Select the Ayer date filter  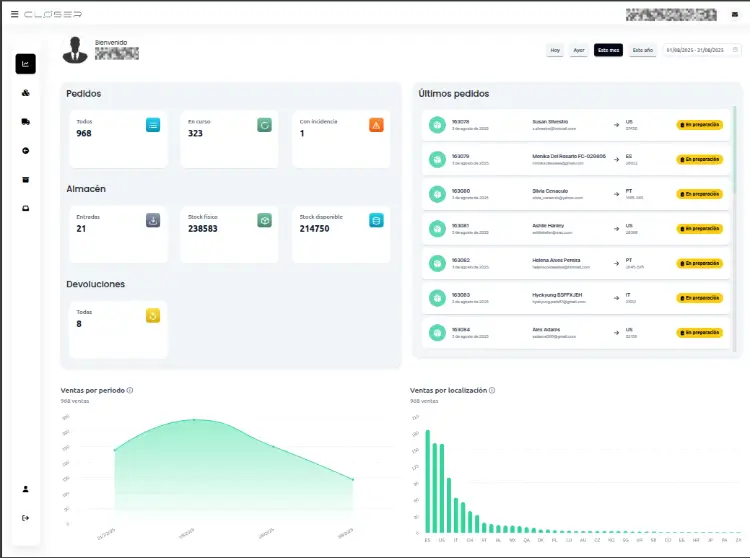(x=578, y=50)
